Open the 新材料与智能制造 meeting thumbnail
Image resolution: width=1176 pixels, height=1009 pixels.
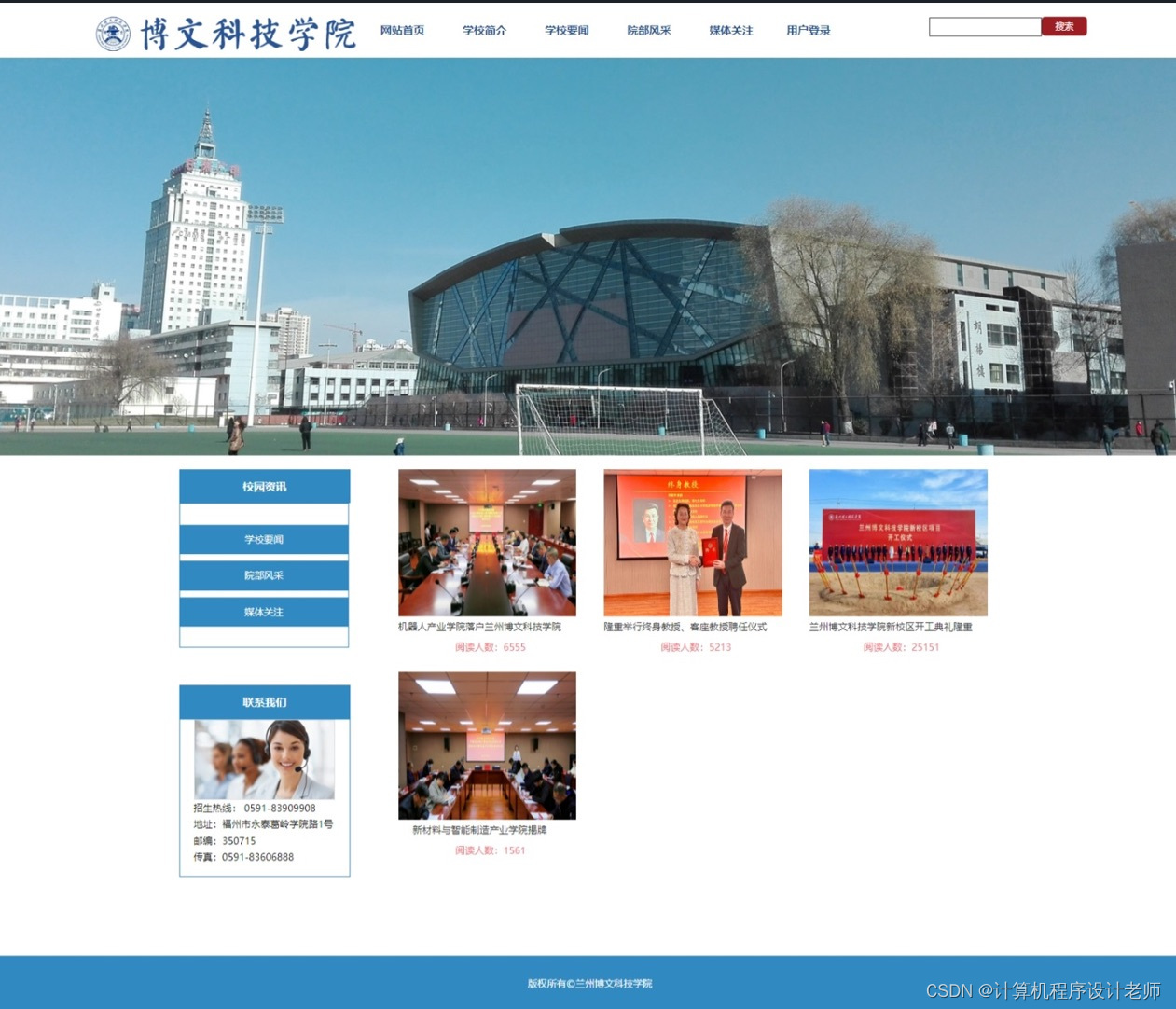pos(487,746)
